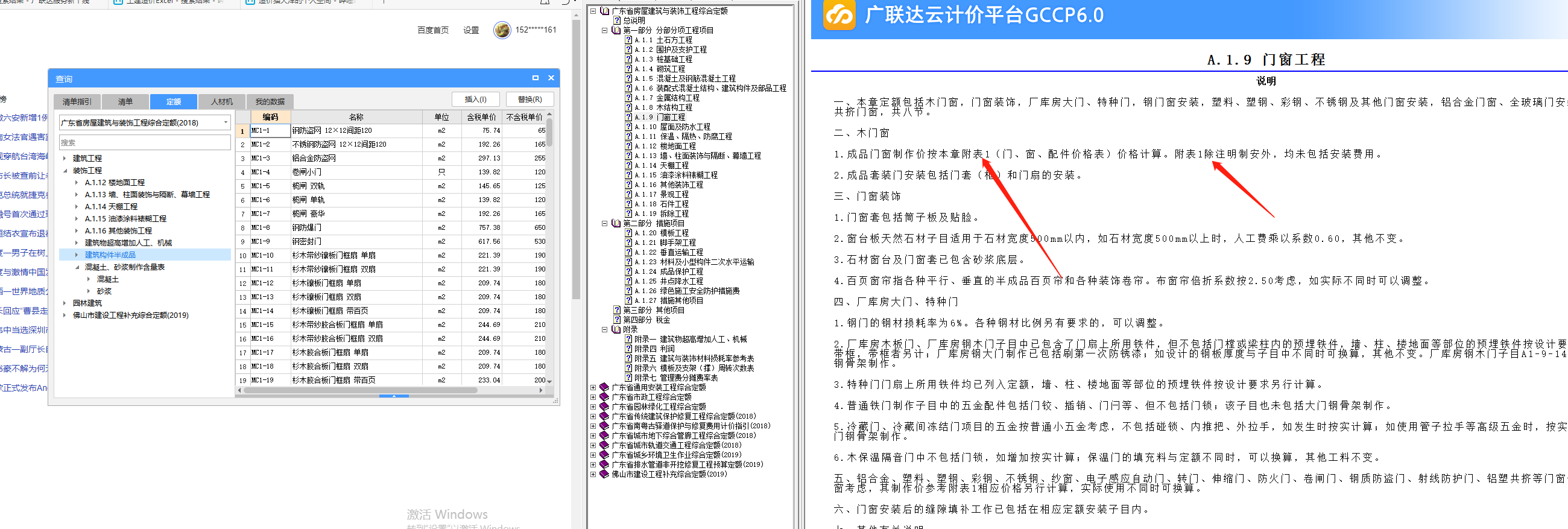
Task: Click the 含税单价 column header
Action: (x=481, y=117)
